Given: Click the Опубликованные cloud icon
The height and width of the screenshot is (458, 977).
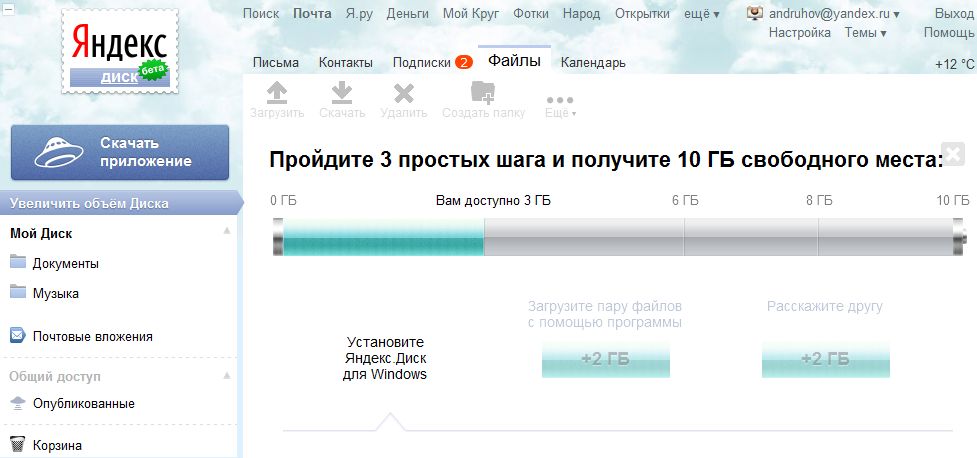Looking at the screenshot, I should coord(18,403).
